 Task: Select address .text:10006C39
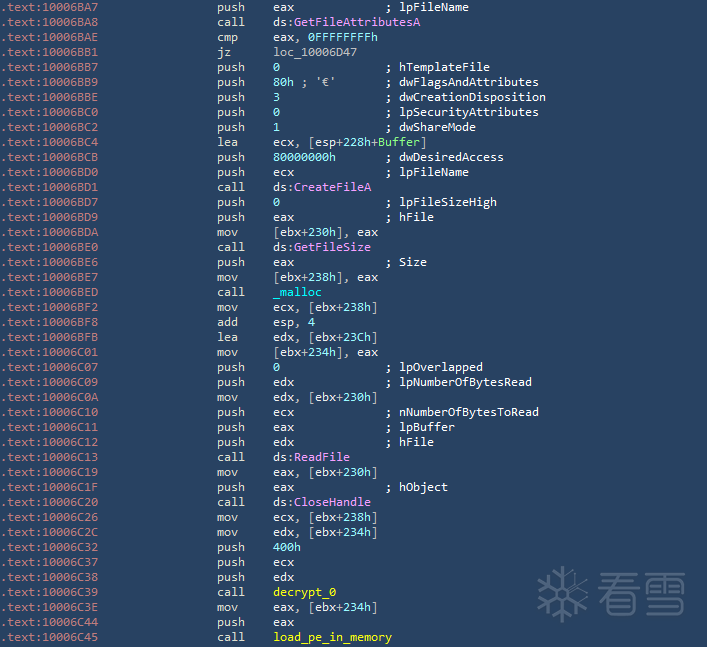(x=50, y=592)
